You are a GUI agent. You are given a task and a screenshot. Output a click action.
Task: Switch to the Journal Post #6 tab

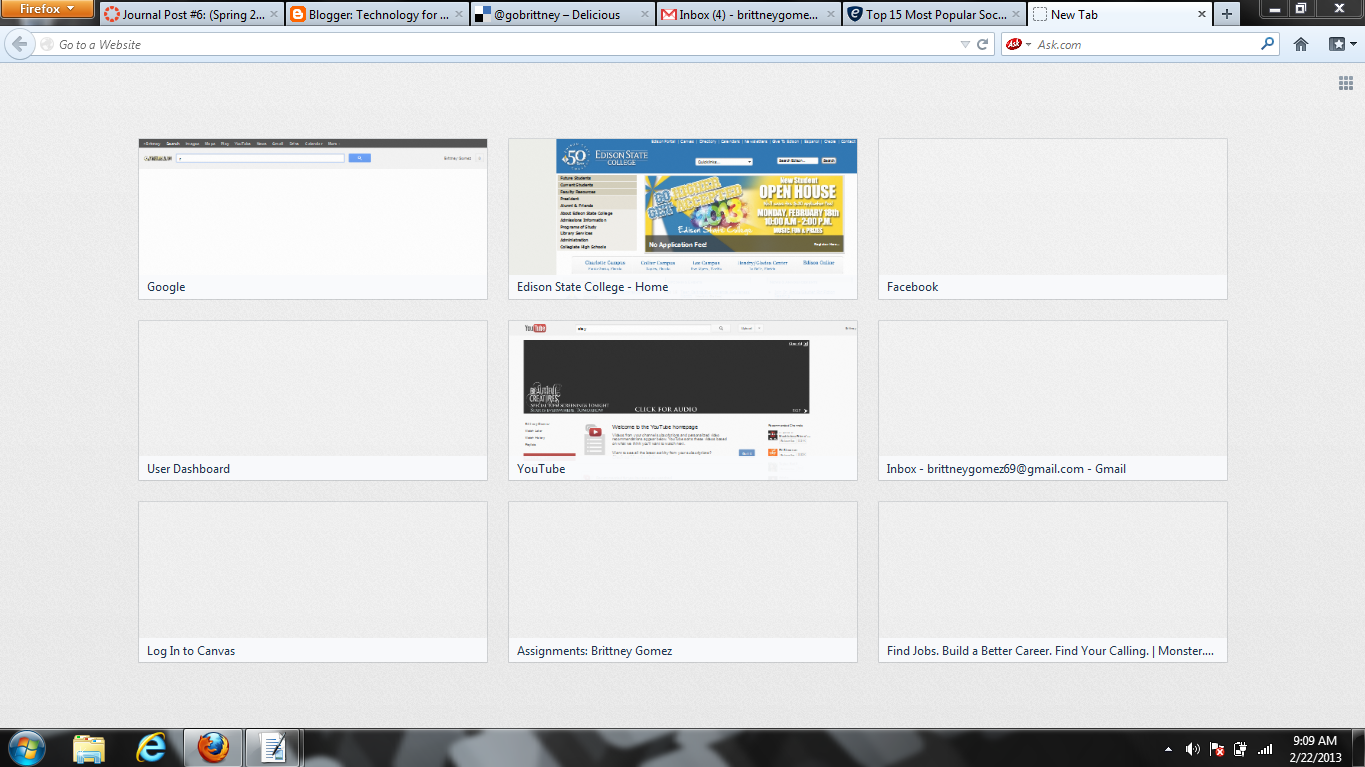point(190,15)
